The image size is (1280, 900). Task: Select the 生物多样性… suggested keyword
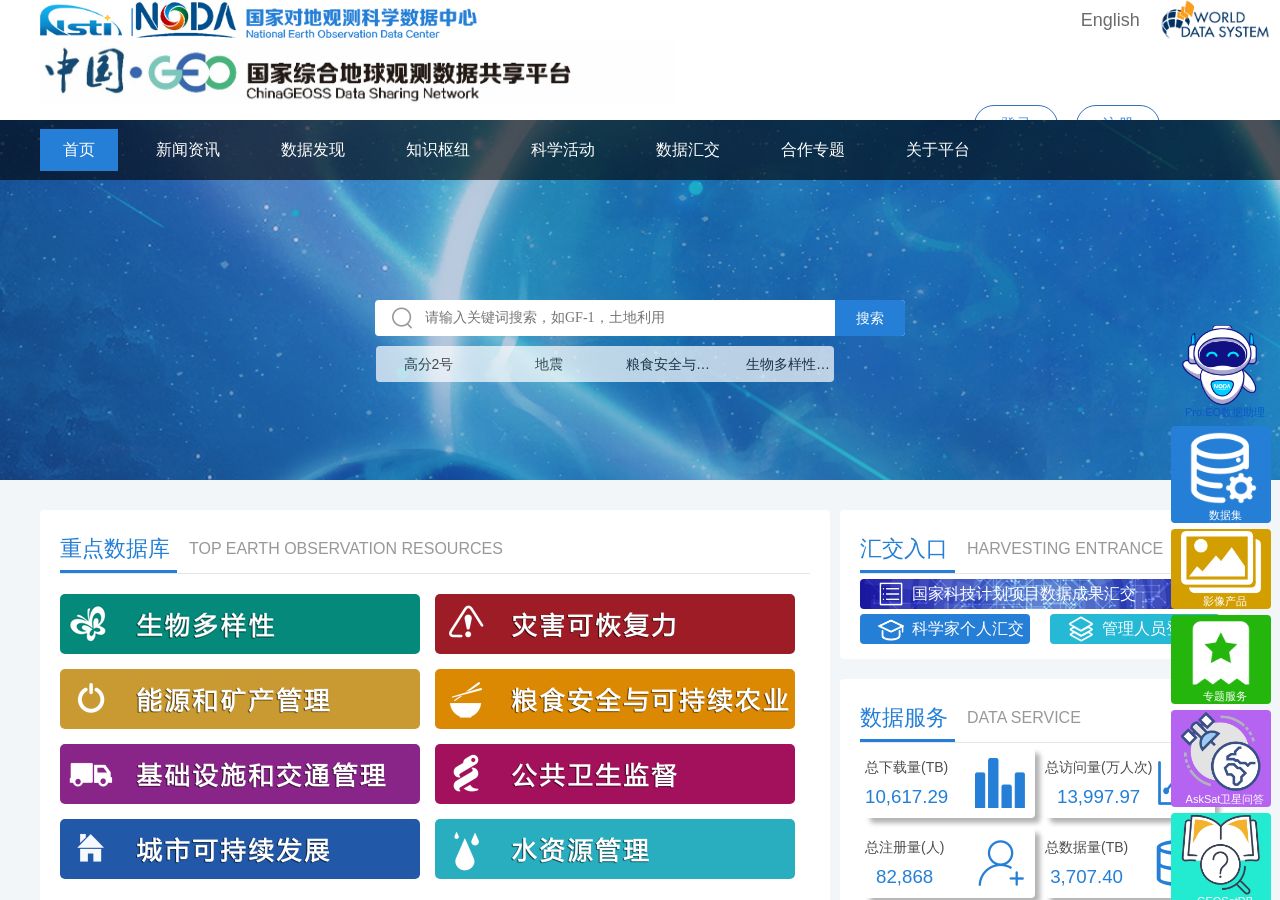point(788,364)
